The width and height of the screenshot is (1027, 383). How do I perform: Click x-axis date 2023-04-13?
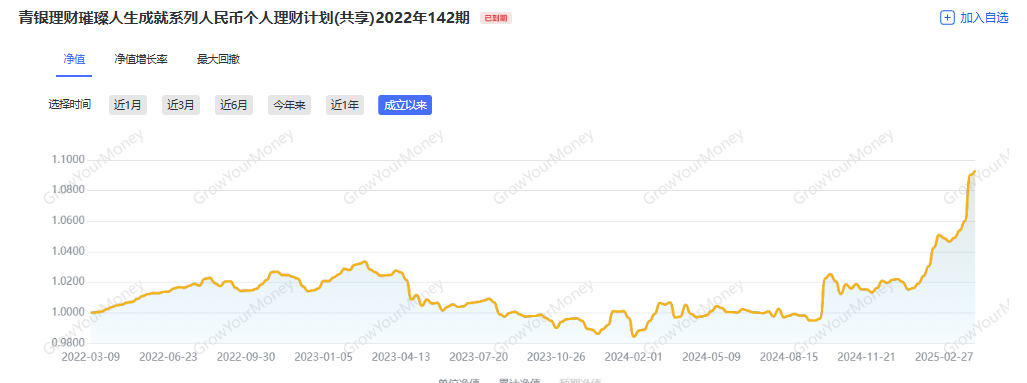pos(401,357)
